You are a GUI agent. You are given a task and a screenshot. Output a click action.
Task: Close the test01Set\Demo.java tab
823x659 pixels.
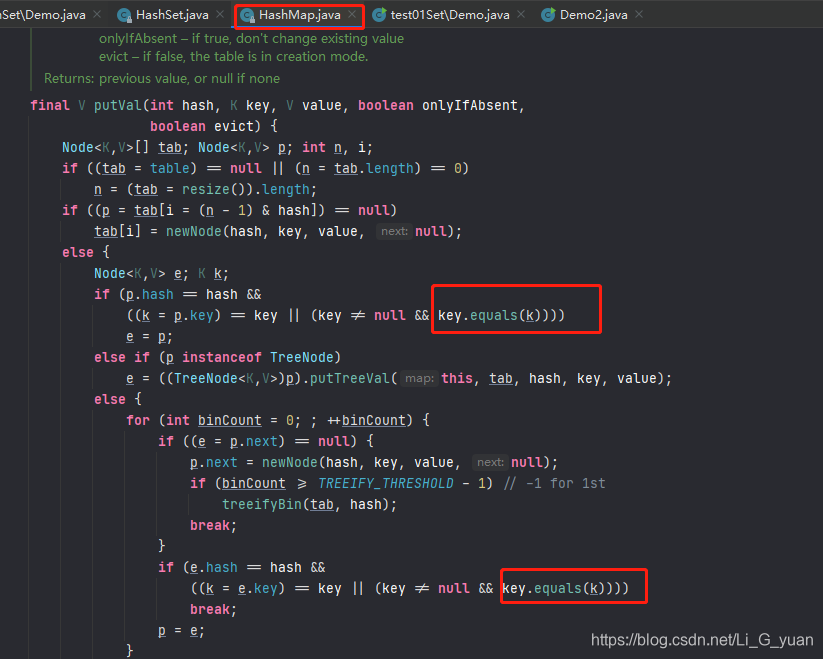point(521,15)
